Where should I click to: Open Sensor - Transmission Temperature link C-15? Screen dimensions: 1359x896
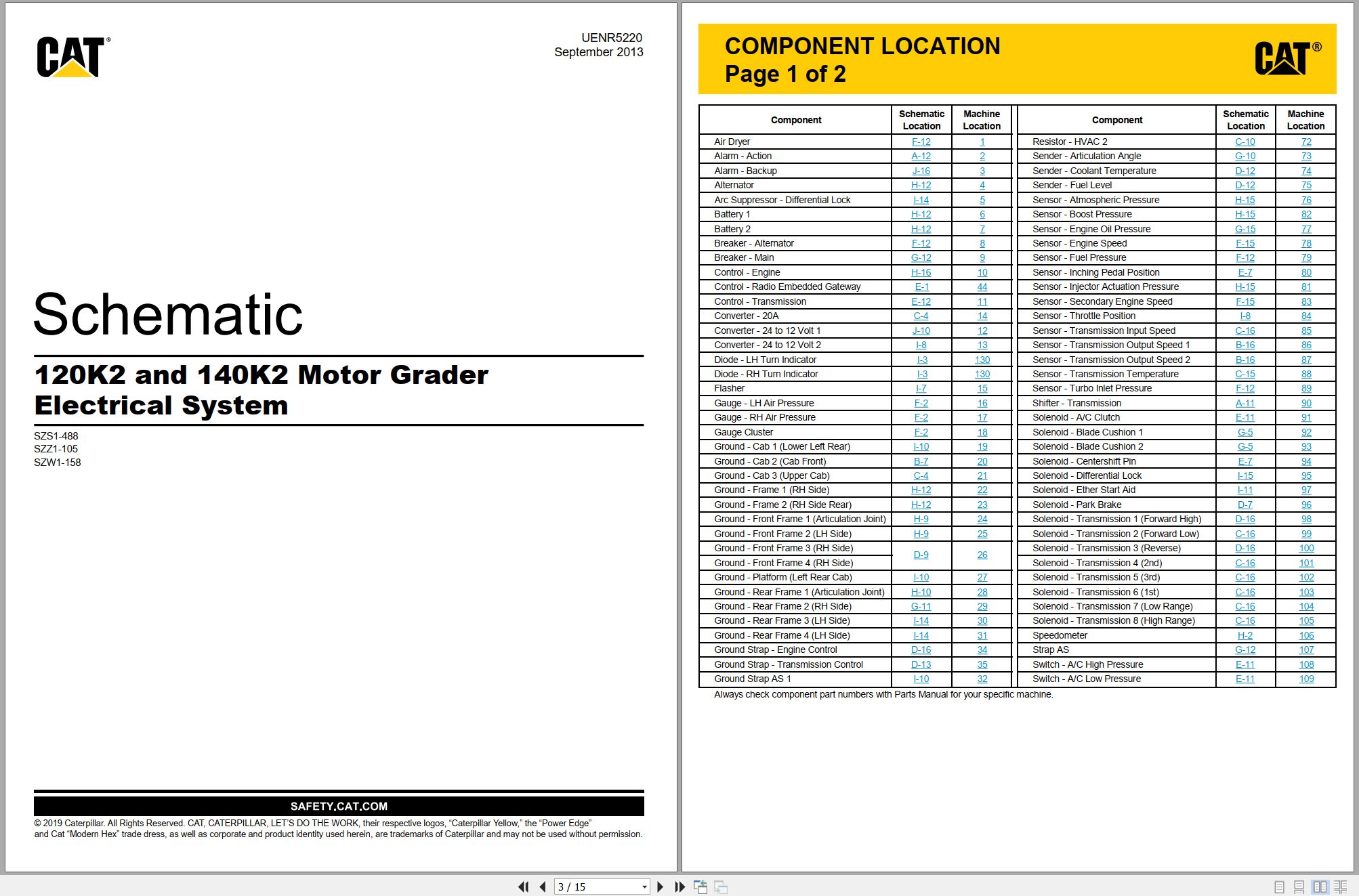click(x=1245, y=374)
